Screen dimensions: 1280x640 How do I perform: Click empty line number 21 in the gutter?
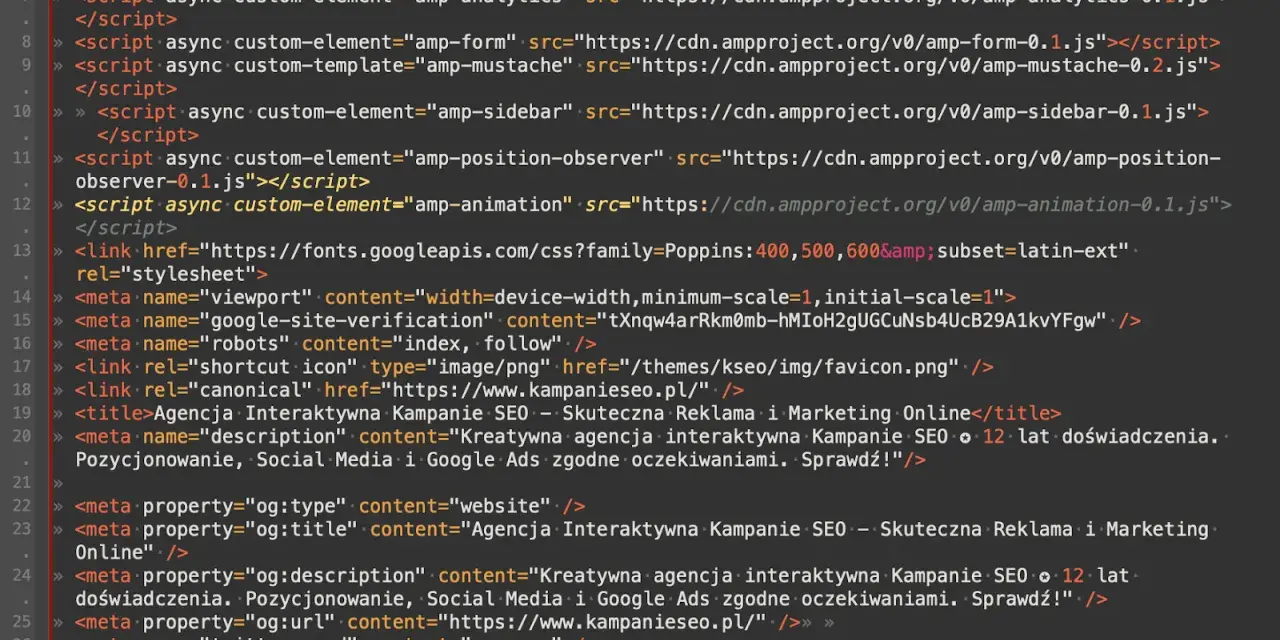[x=21, y=482]
